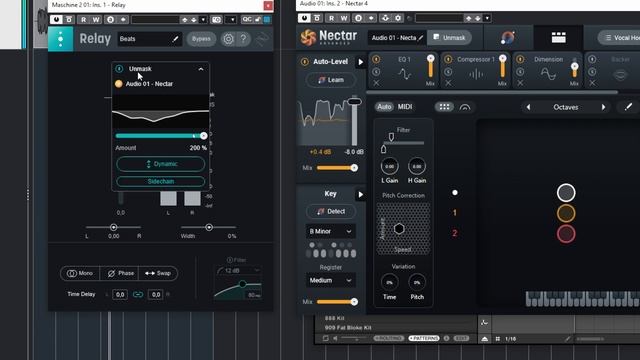Toggle the Time Delay link icon
The height and width of the screenshot is (360, 640).
[x=138, y=294]
